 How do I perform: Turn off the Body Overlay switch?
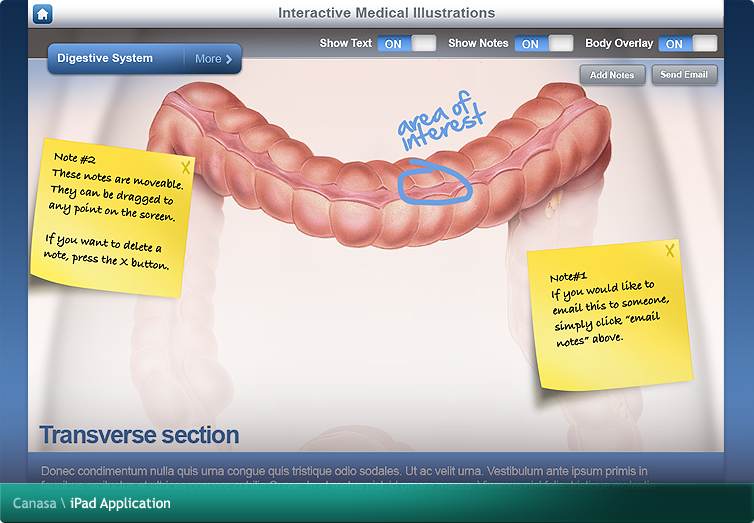(688, 43)
